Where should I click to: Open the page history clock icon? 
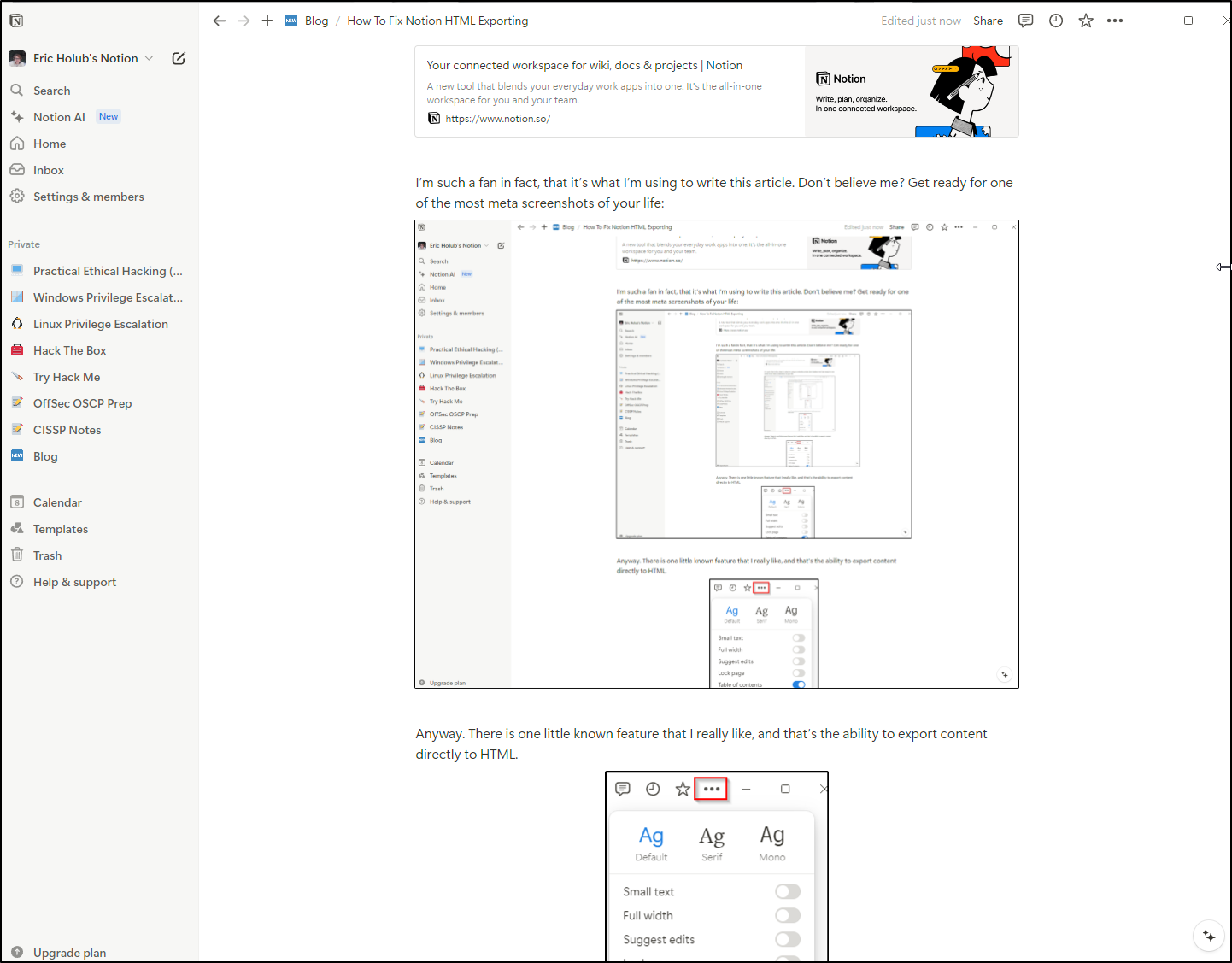coord(1056,21)
